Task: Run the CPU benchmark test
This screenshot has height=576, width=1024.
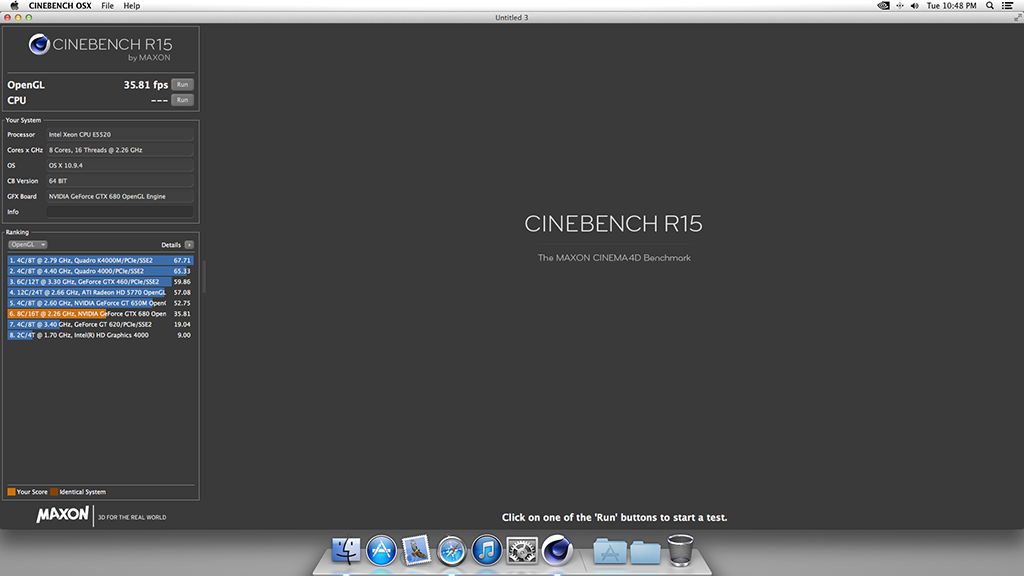Action: point(182,100)
